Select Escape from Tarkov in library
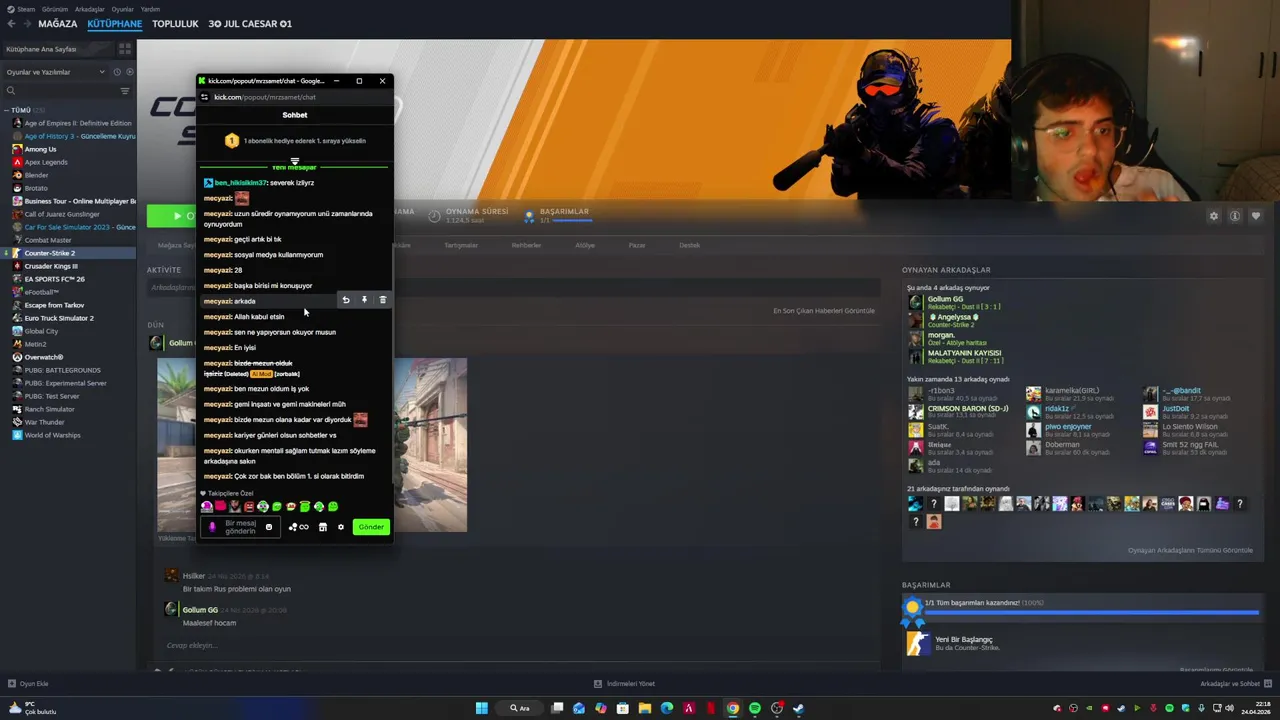Image resolution: width=1280 pixels, height=720 pixels. (x=54, y=305)
